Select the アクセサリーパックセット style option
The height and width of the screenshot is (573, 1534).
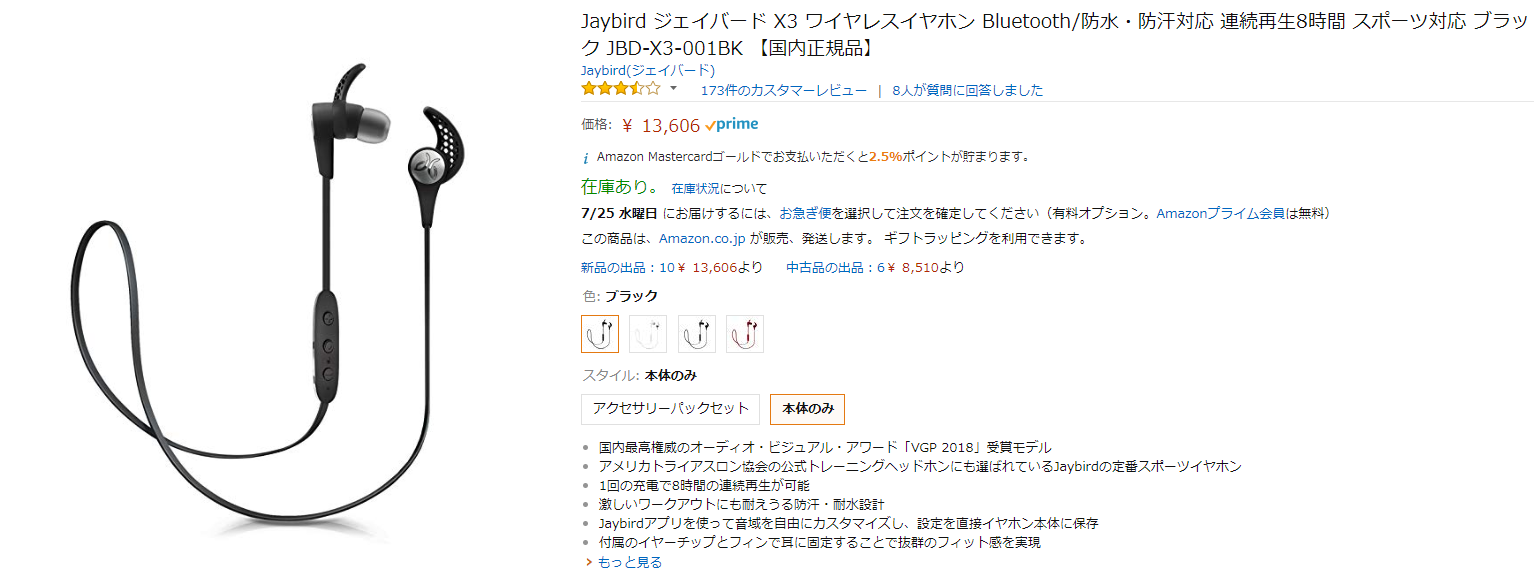coord(670,408)
